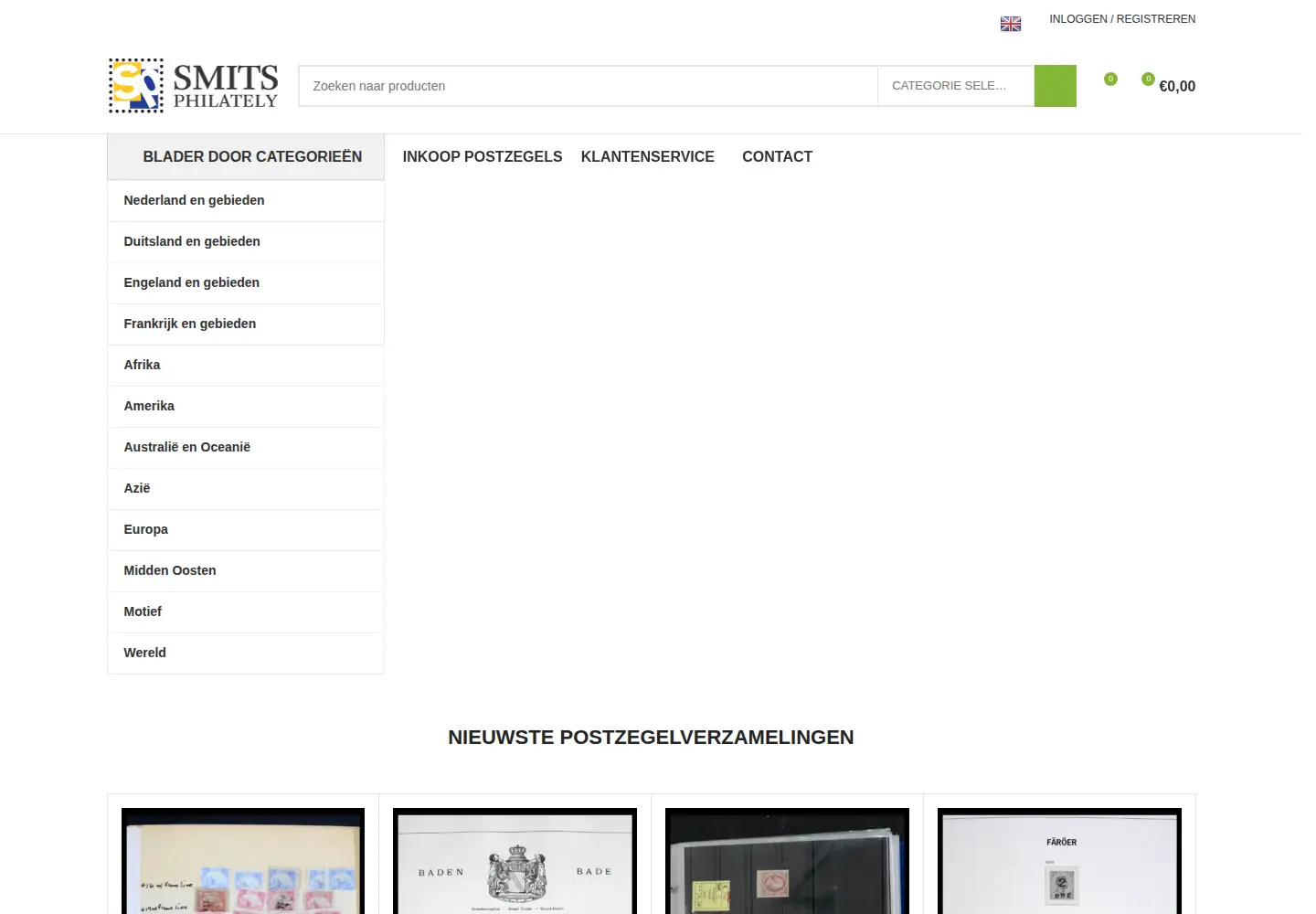The height and width of the screenshot is (914, 1316).
Task: Open the Australië en Oceanië category
Action: click(x=246, y=447)
